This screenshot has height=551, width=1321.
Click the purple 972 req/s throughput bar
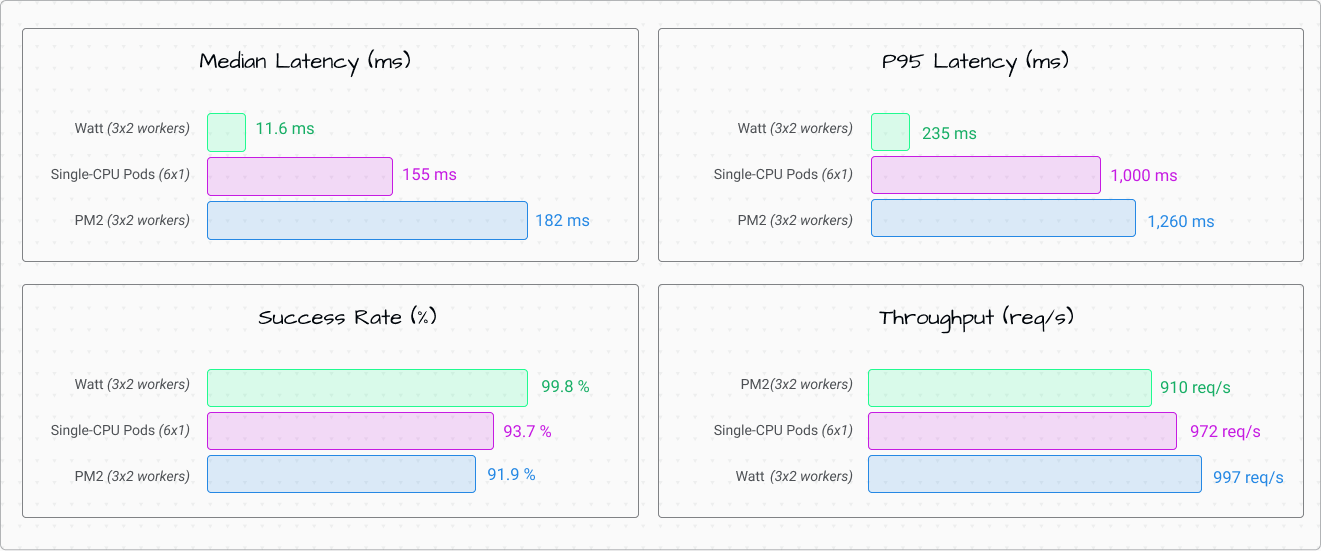tap(1022, 431)
